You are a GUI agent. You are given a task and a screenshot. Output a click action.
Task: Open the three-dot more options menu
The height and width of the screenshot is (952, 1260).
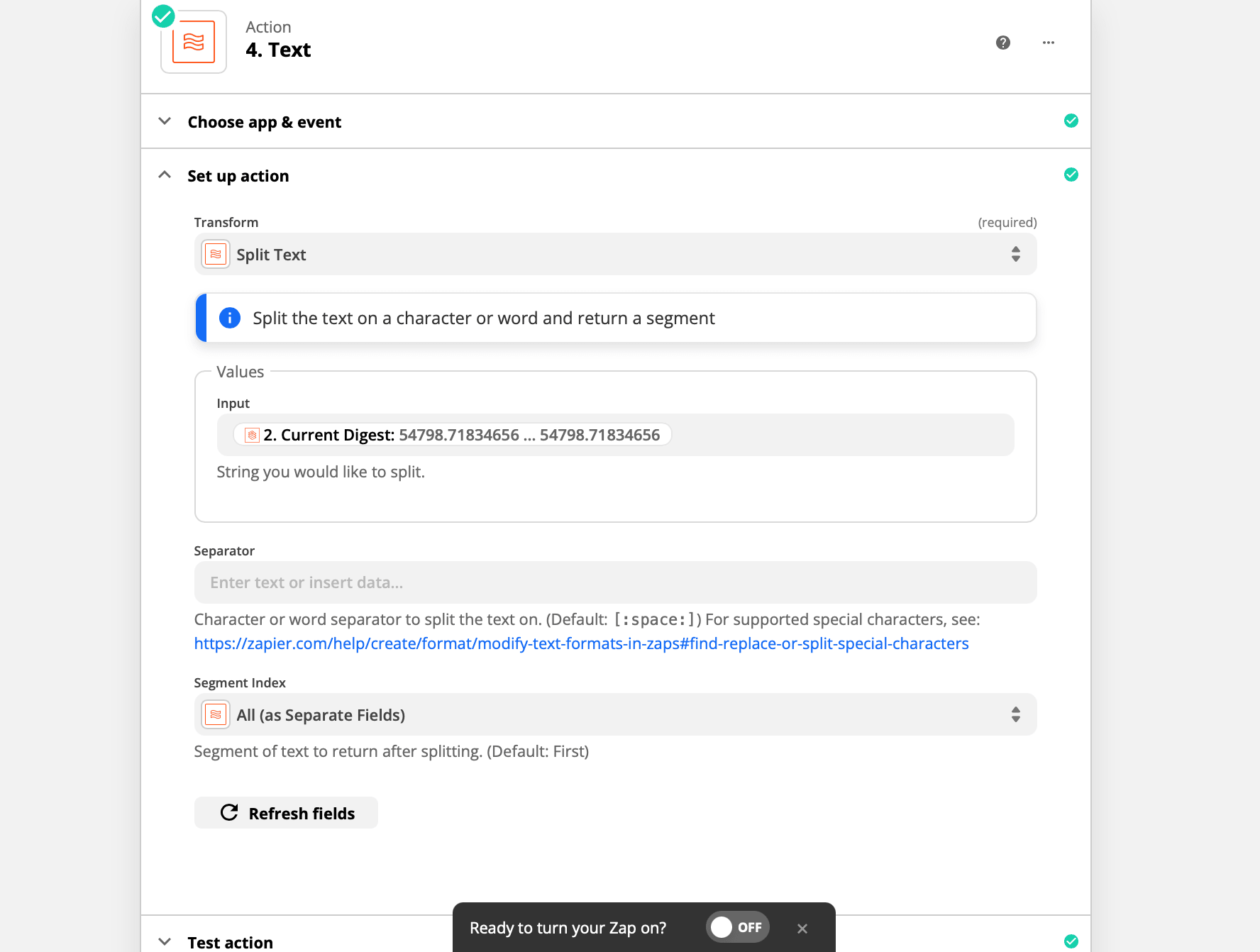[x=1048, y=43]
